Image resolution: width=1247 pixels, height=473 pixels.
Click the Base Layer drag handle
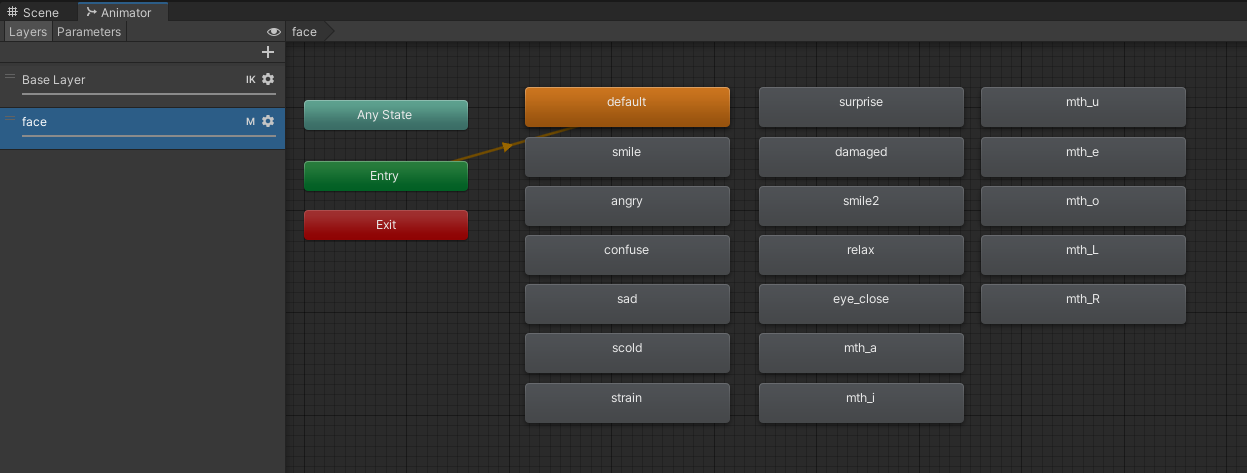coord(10,77)
